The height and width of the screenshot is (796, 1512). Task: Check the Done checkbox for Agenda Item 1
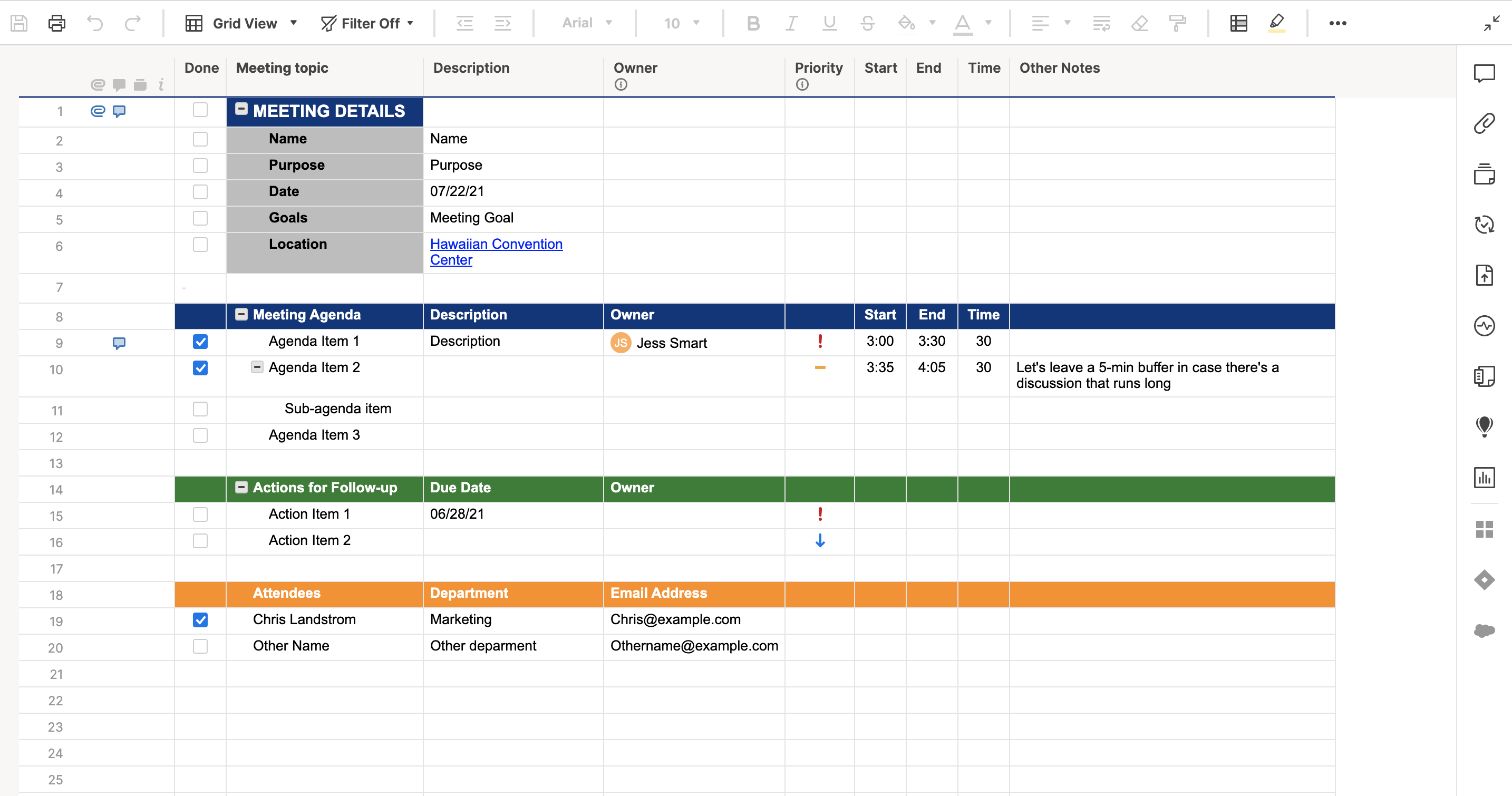(200, 341)
